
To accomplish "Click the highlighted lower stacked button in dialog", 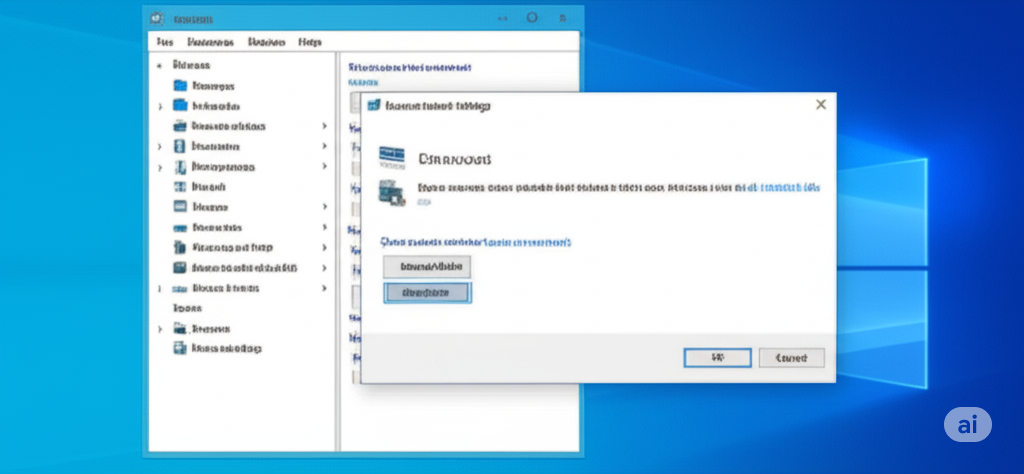I will click(427, 293).
